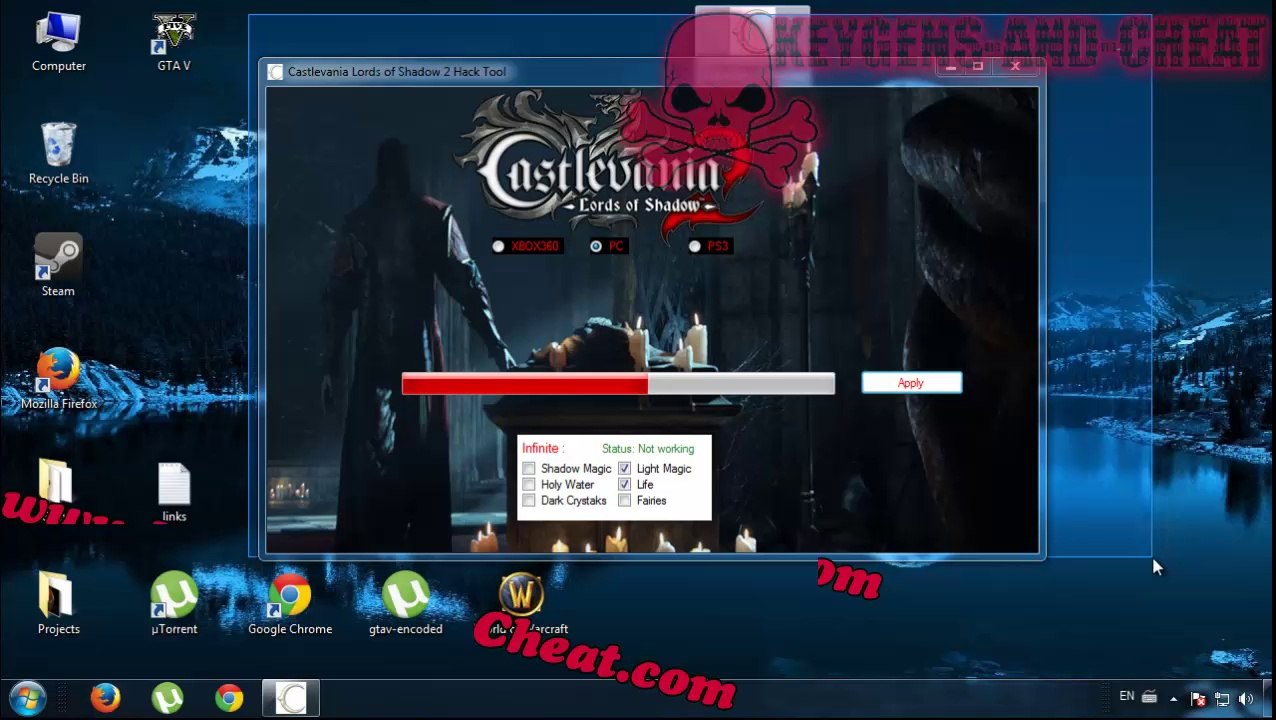Launch the World of Warcraft shortcut
The width and height of the screenshot is (1276, 720).
pyautogui.click(x=521, y=604)
